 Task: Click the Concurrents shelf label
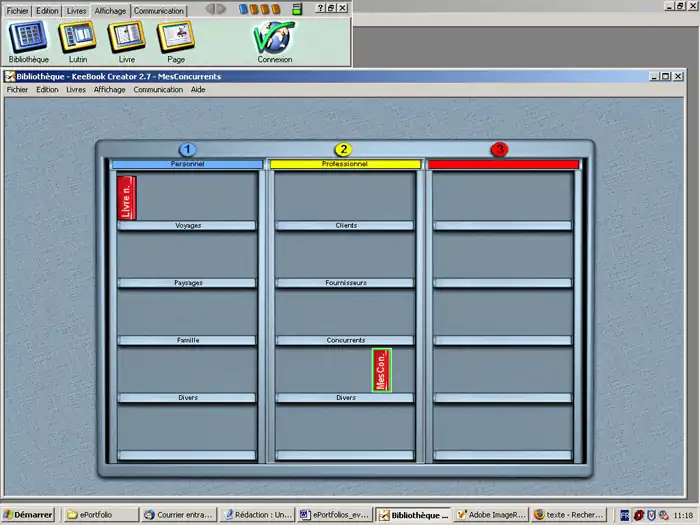345,340
